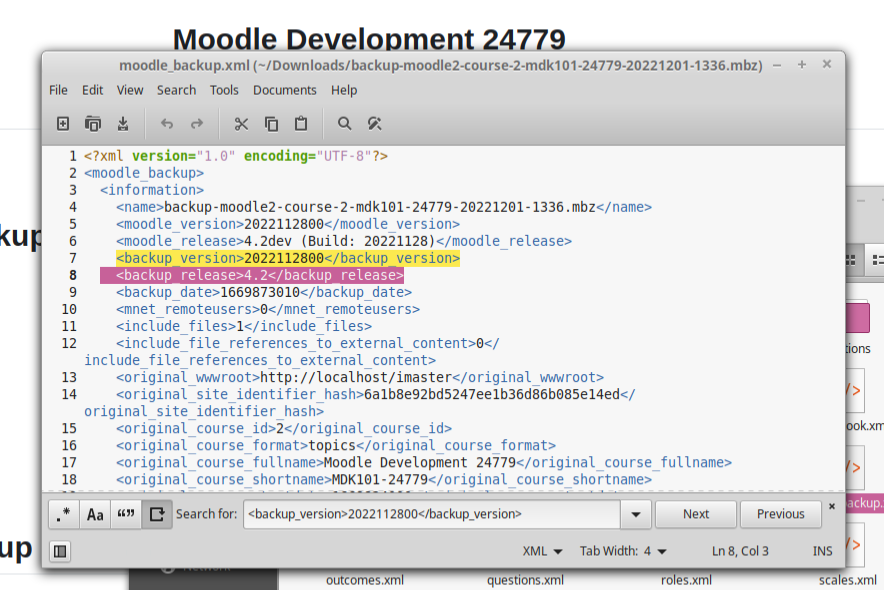
Task: Save the document via the toolbar icon
Action: (123, 123)
